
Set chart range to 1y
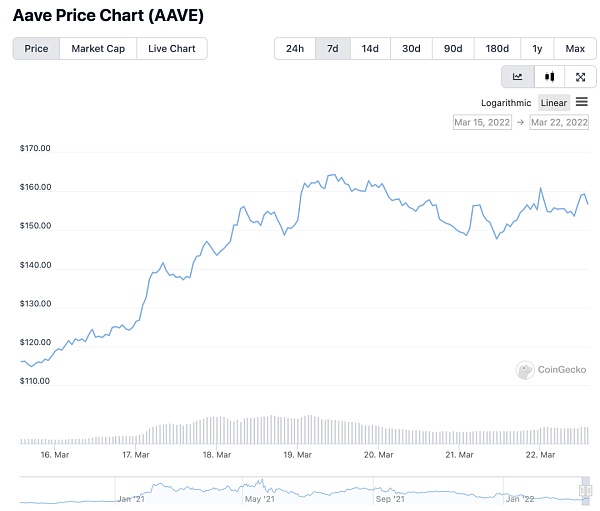[538, 48]
